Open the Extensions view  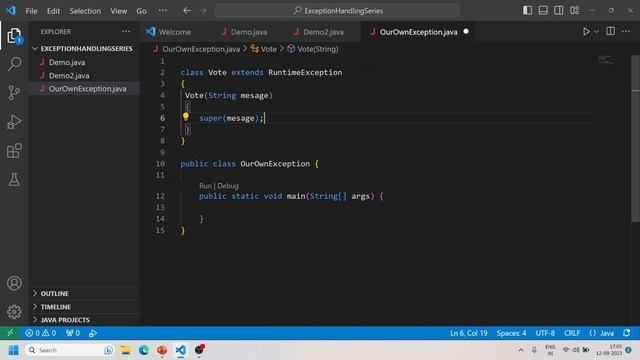14,151
